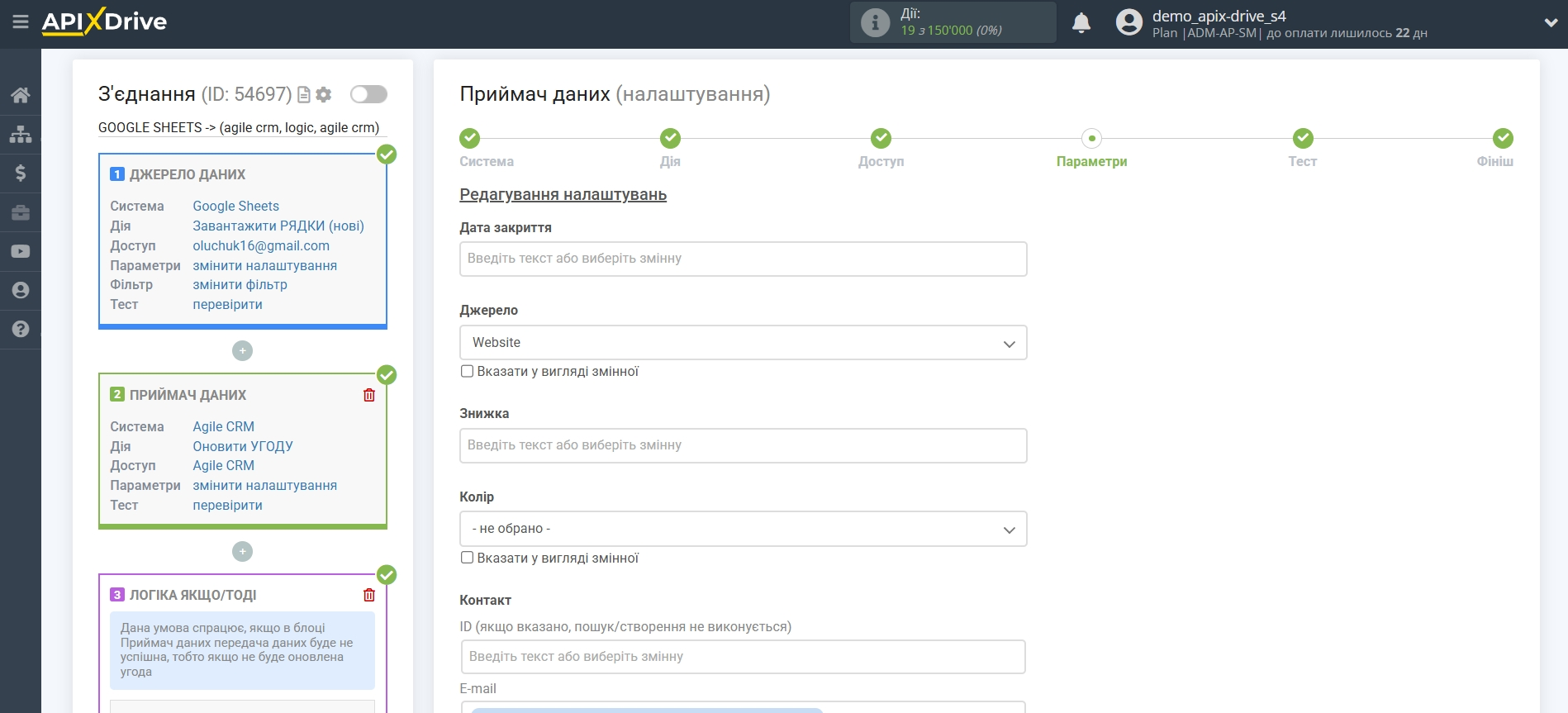Open the home sidebar icon
Screen dimensions: 1568x713
21,95
